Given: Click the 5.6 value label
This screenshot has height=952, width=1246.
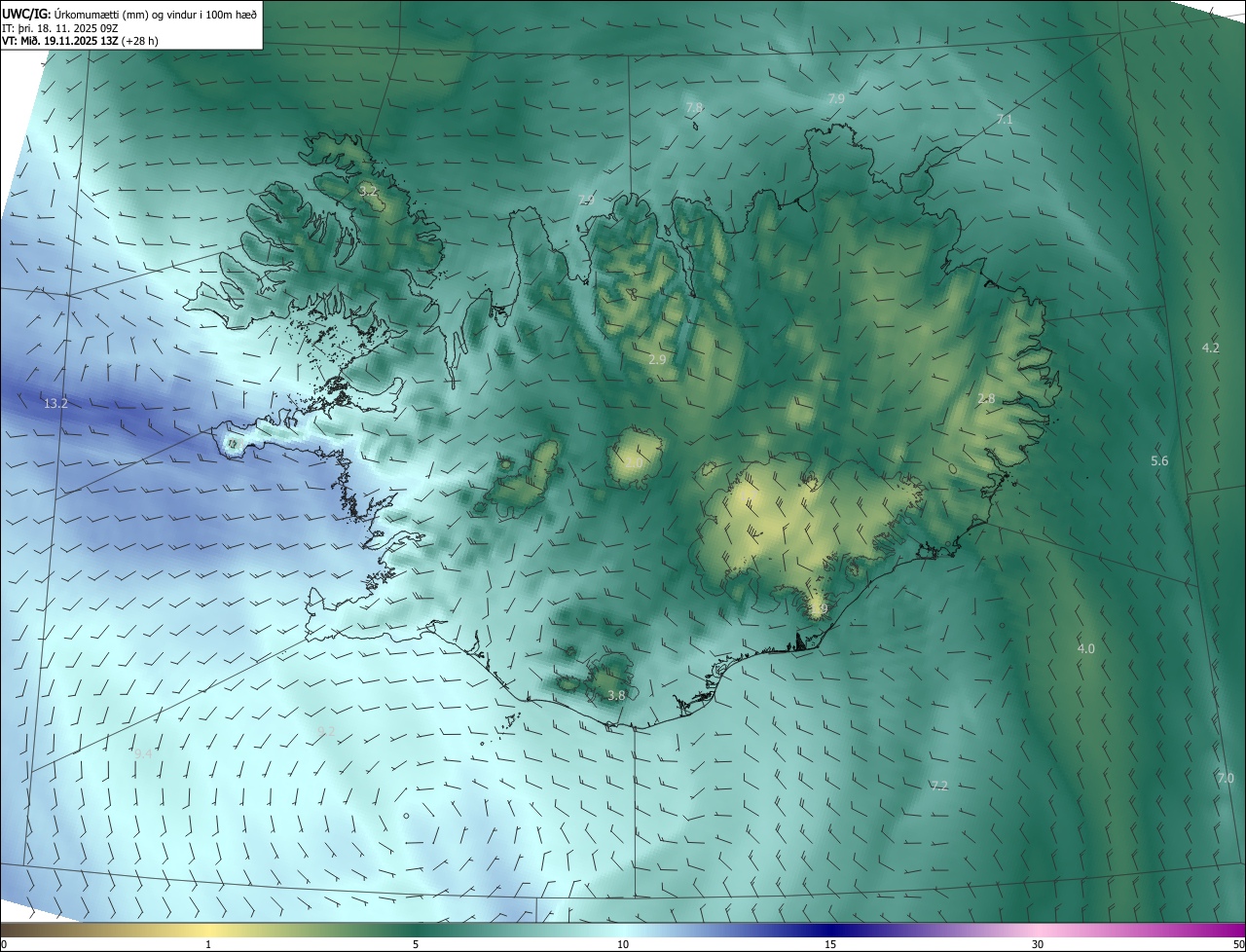Looking at the screenshot, I should point(1159,460).
